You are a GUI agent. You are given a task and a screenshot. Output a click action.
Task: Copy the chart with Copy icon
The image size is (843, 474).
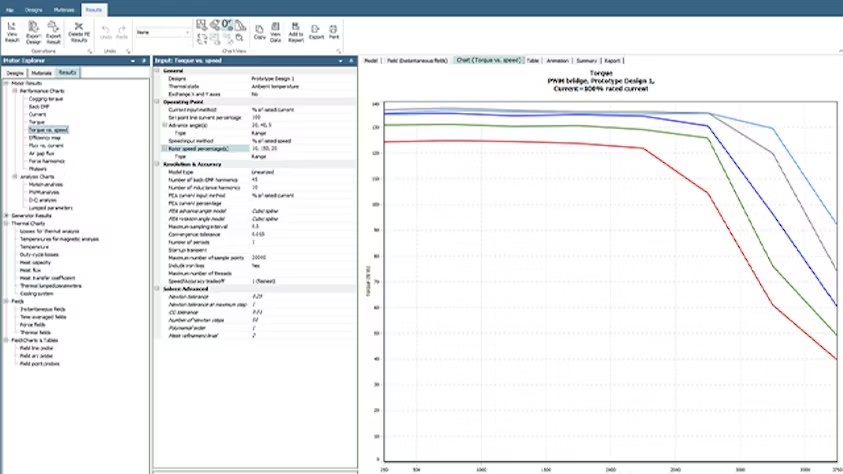coord(260,28)
